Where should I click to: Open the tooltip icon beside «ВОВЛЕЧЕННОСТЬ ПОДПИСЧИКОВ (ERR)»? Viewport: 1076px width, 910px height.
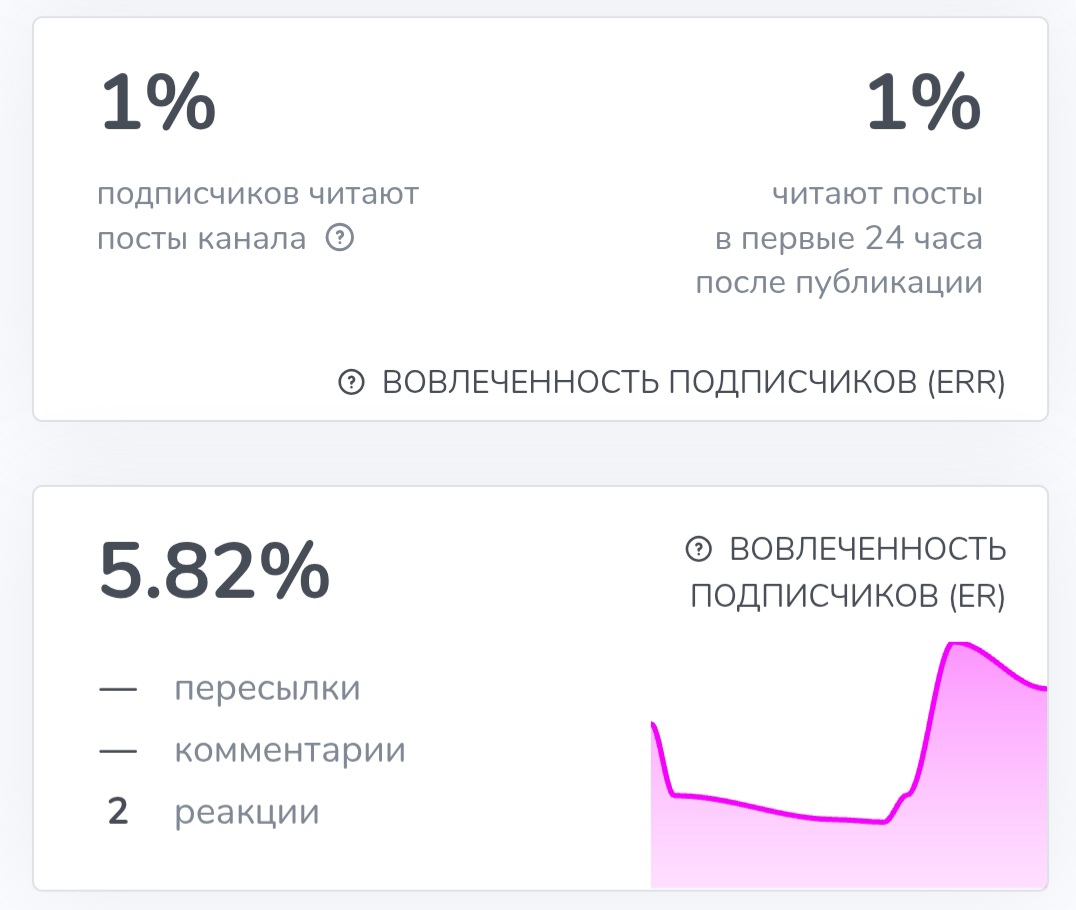pos(350,382)
